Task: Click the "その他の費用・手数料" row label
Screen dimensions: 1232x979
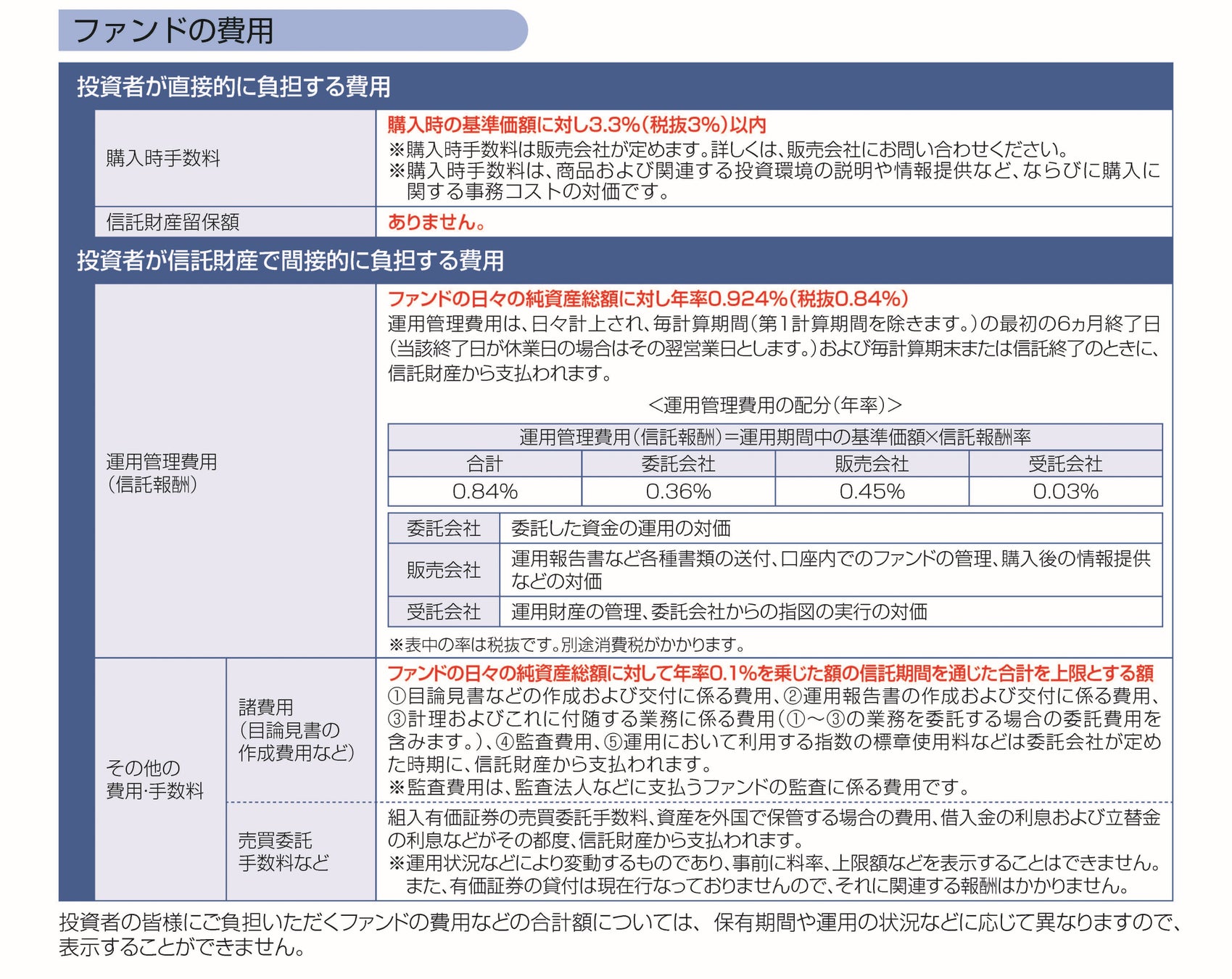Action: 155,780
